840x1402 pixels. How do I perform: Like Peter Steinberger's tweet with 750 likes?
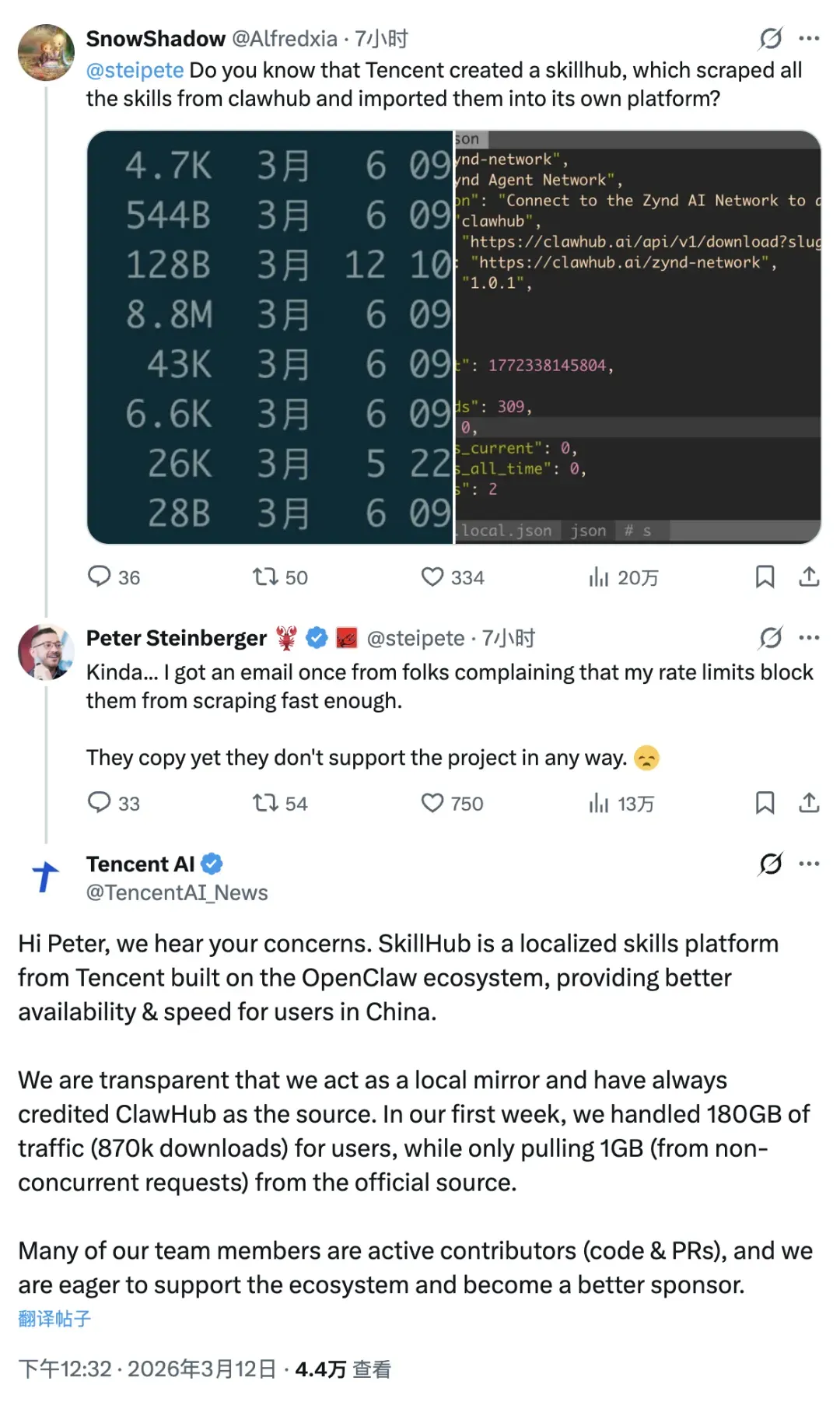[432, 802]
